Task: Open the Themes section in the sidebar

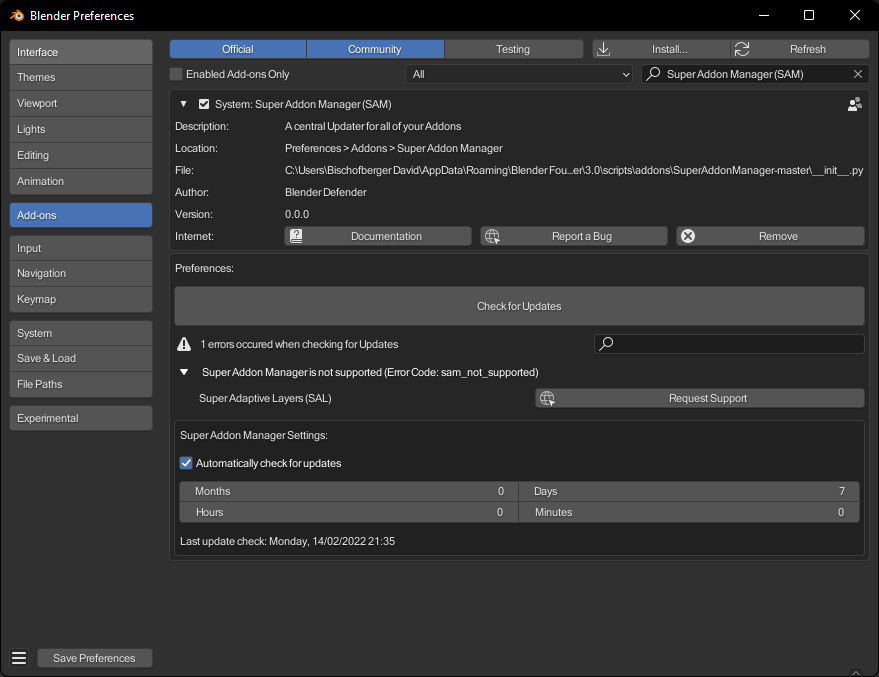Action: [x=80, y=77]
